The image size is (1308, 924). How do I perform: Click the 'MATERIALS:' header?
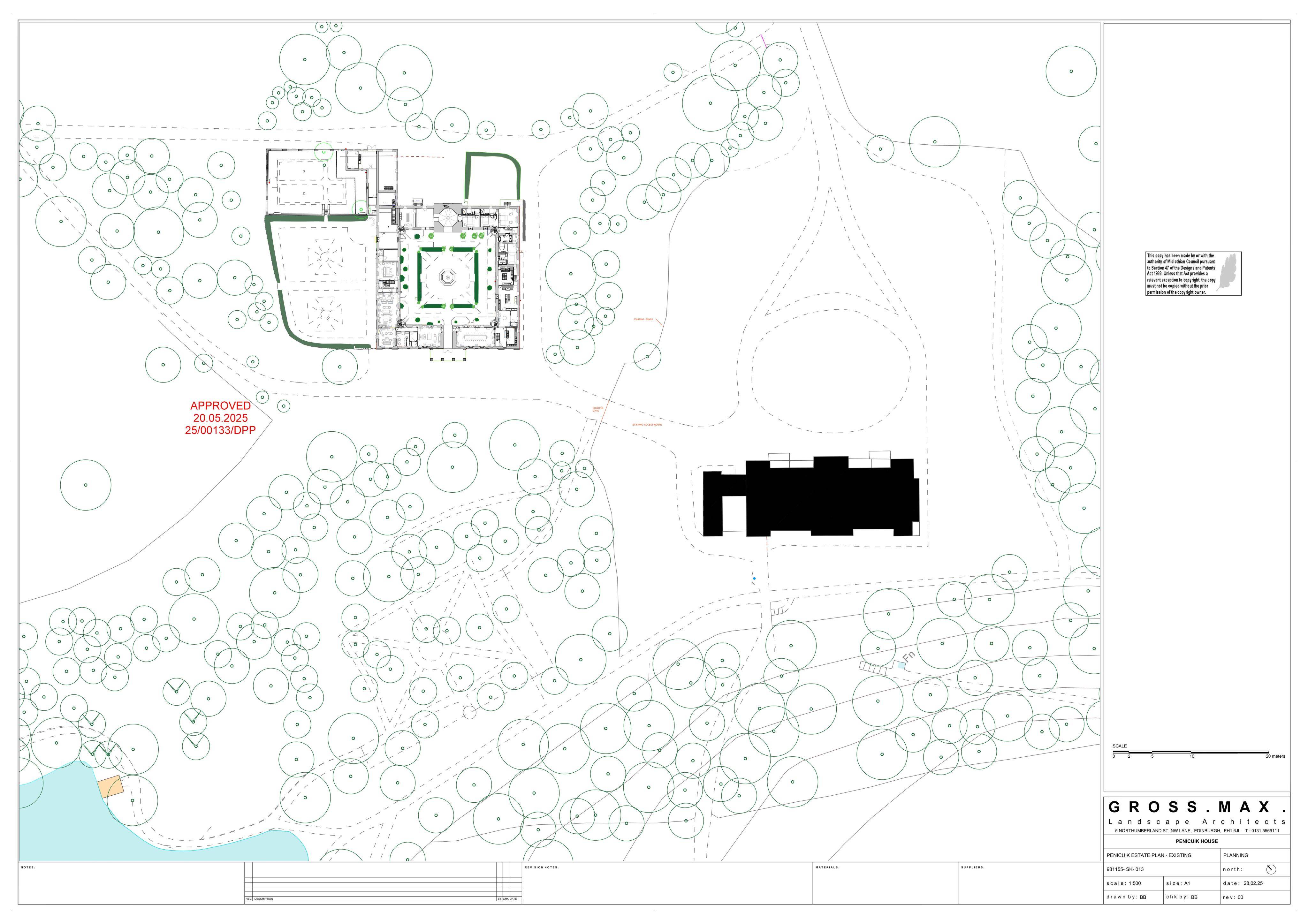click(827, 867)
